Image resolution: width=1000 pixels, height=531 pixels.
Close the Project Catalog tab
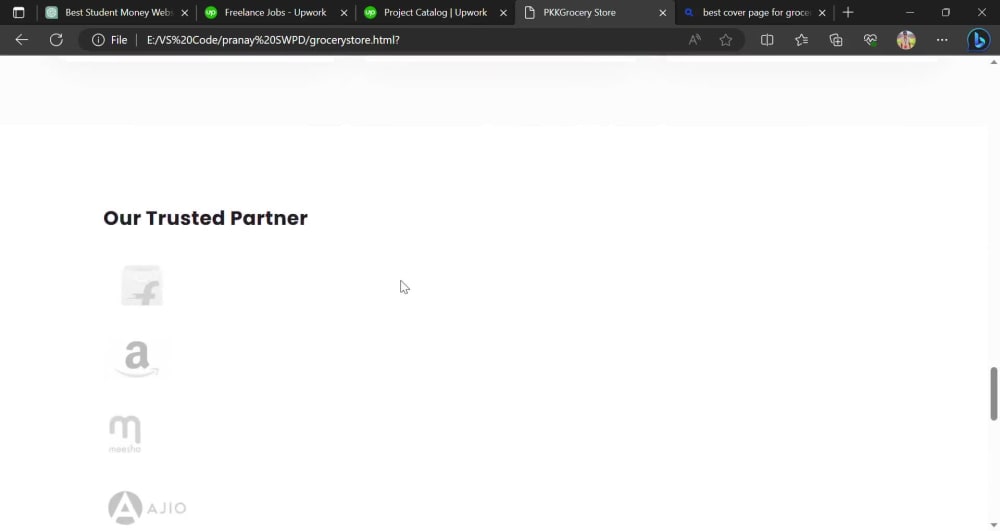tap(503, 12)
